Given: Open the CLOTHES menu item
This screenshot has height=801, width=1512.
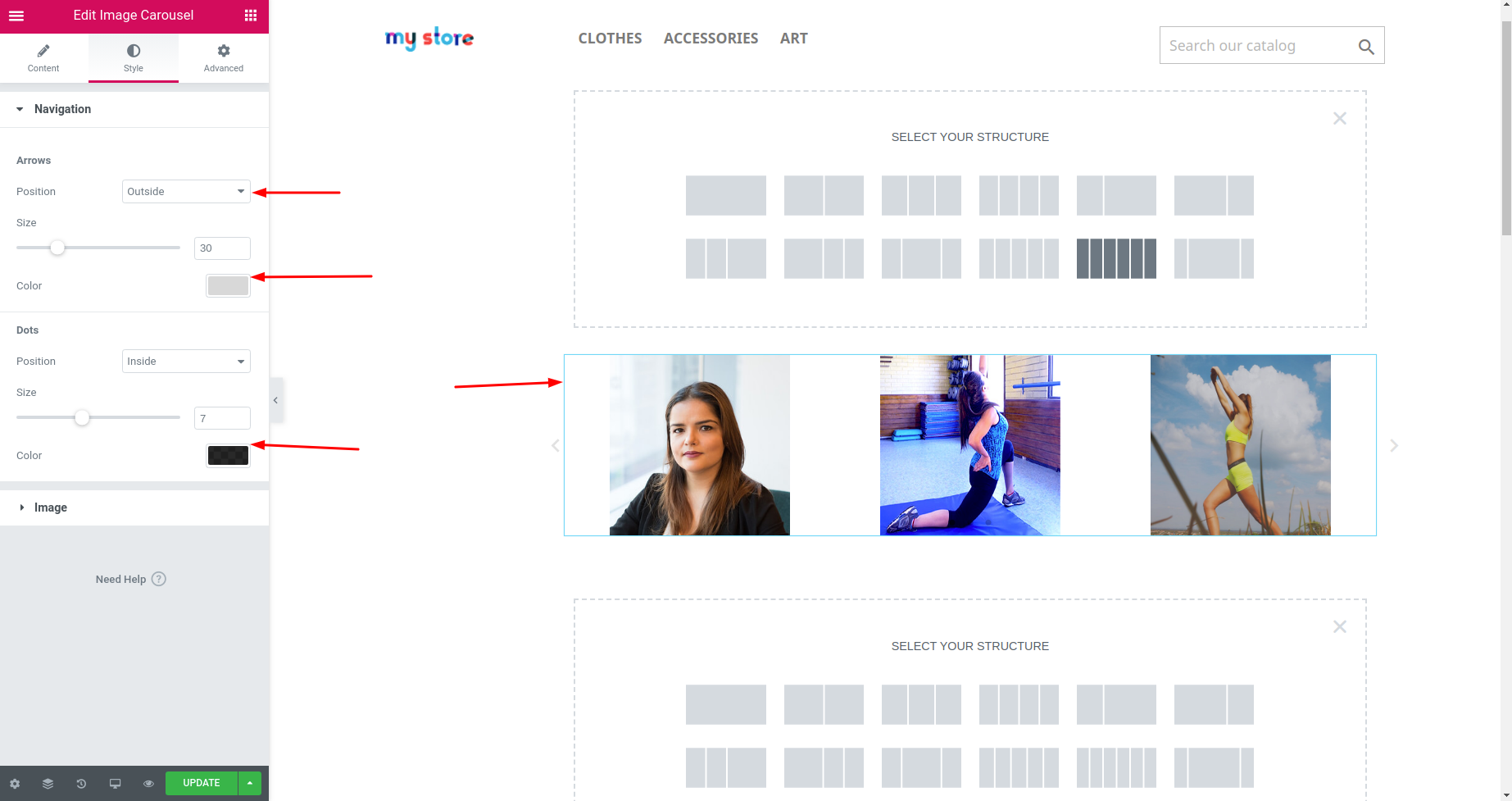Looking at the screenshot, I should [610, 39].
